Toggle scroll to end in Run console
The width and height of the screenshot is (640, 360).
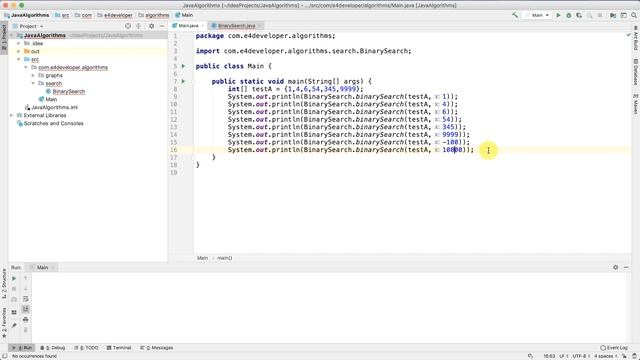click(x=25, y=309)
